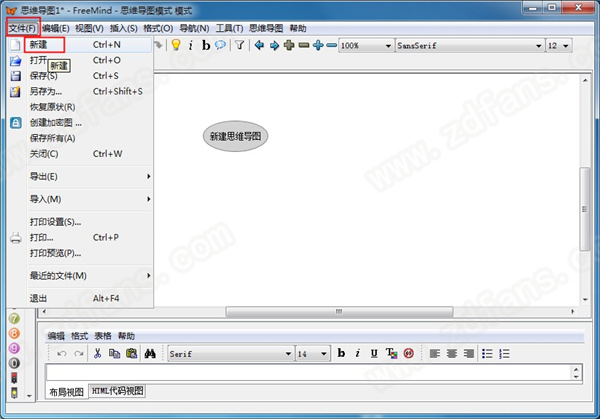Click the light bulb idea icon
This screenshot has width=600, height=419.
pos(176,45)
